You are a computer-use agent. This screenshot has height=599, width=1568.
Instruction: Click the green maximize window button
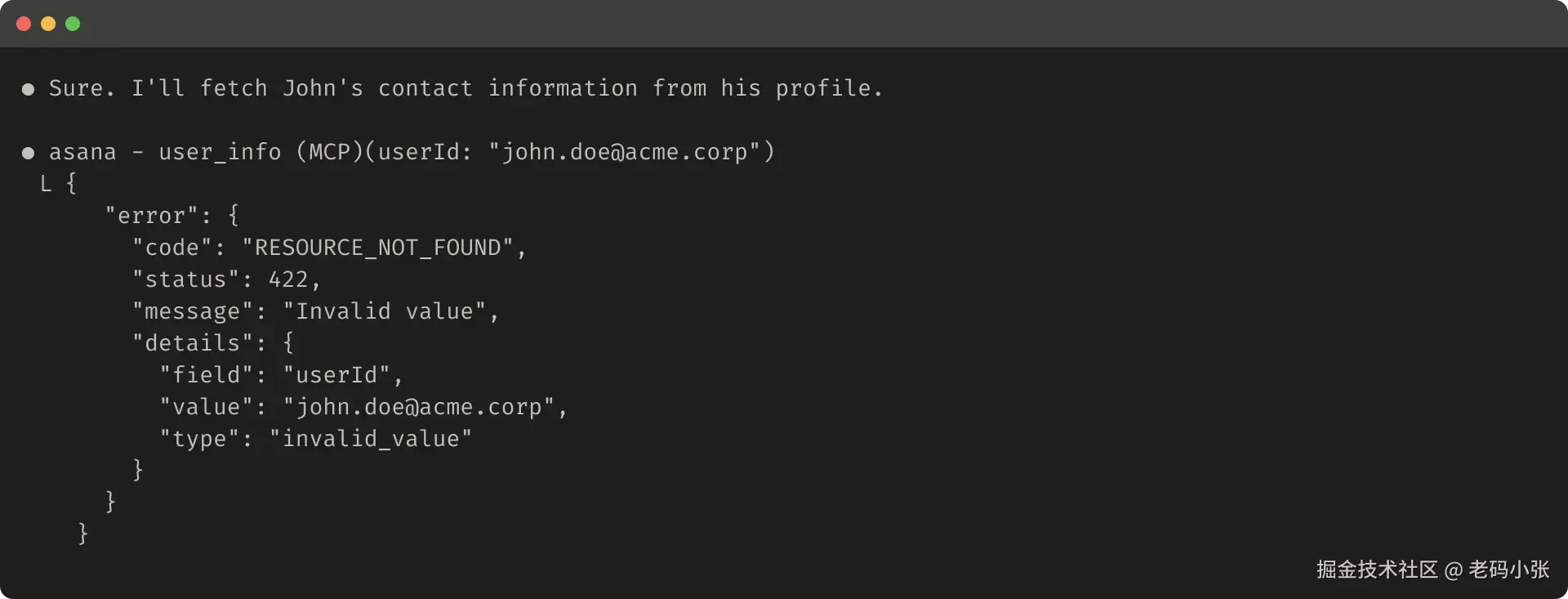click(x=73, y=24)
